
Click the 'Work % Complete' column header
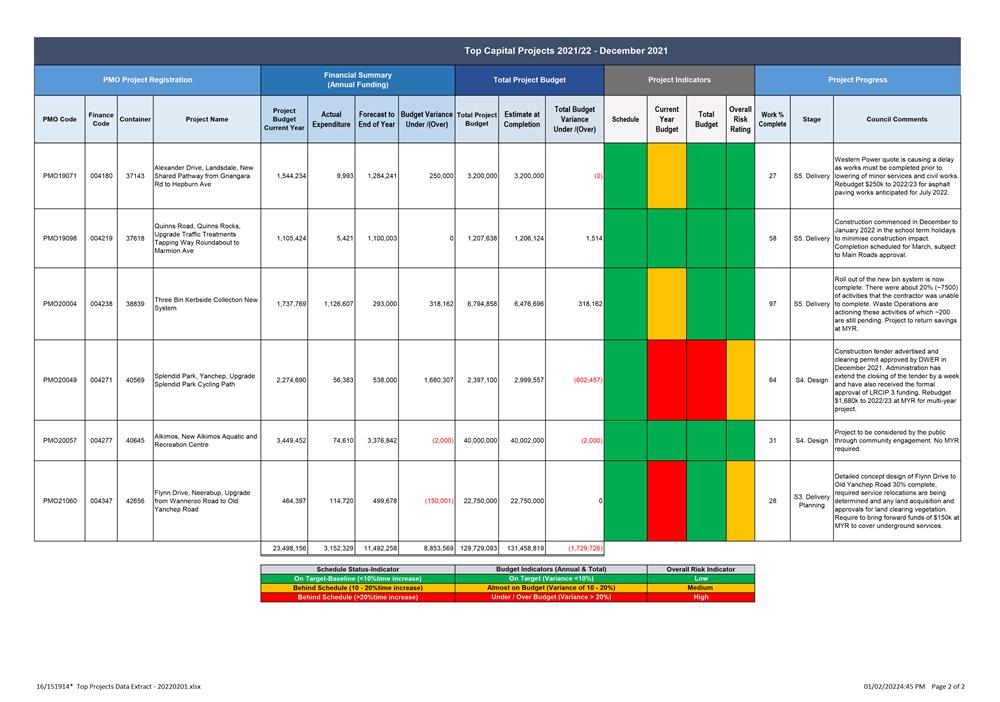pyautogui.click(x=772, y=119)
